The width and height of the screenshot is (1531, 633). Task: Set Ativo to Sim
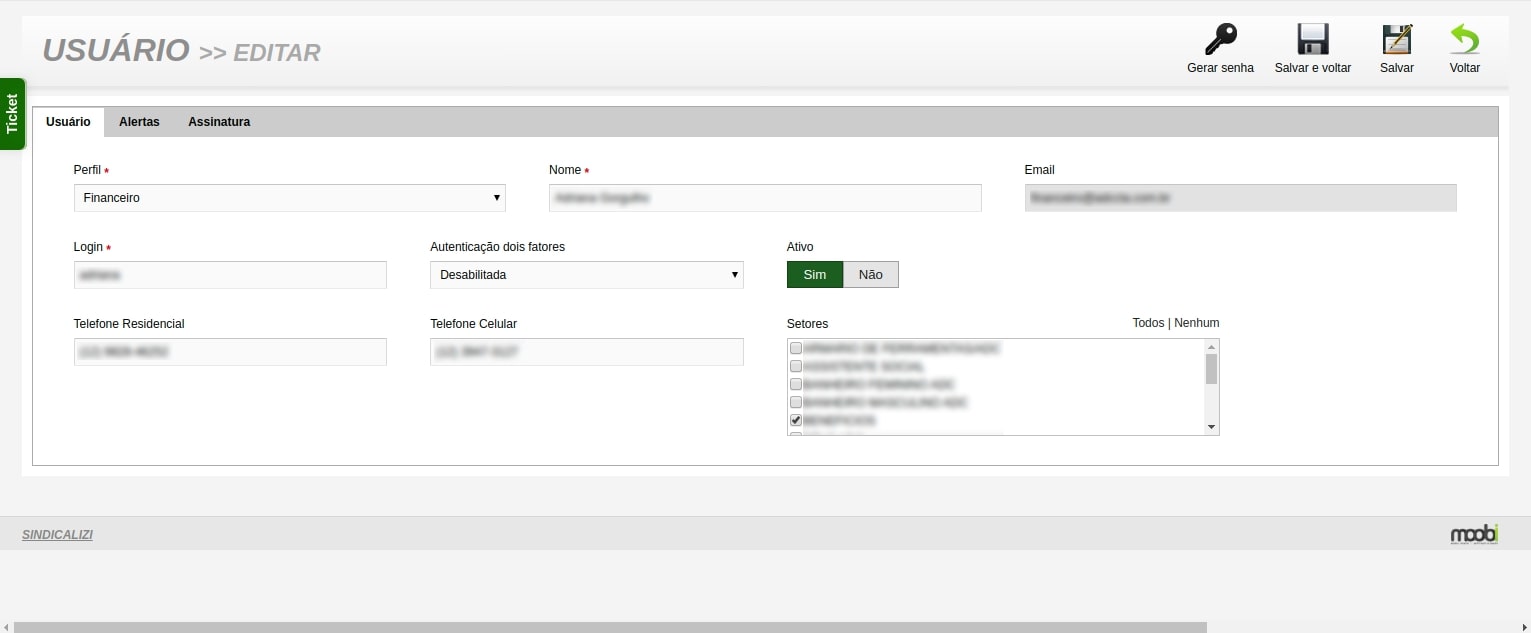815,274
